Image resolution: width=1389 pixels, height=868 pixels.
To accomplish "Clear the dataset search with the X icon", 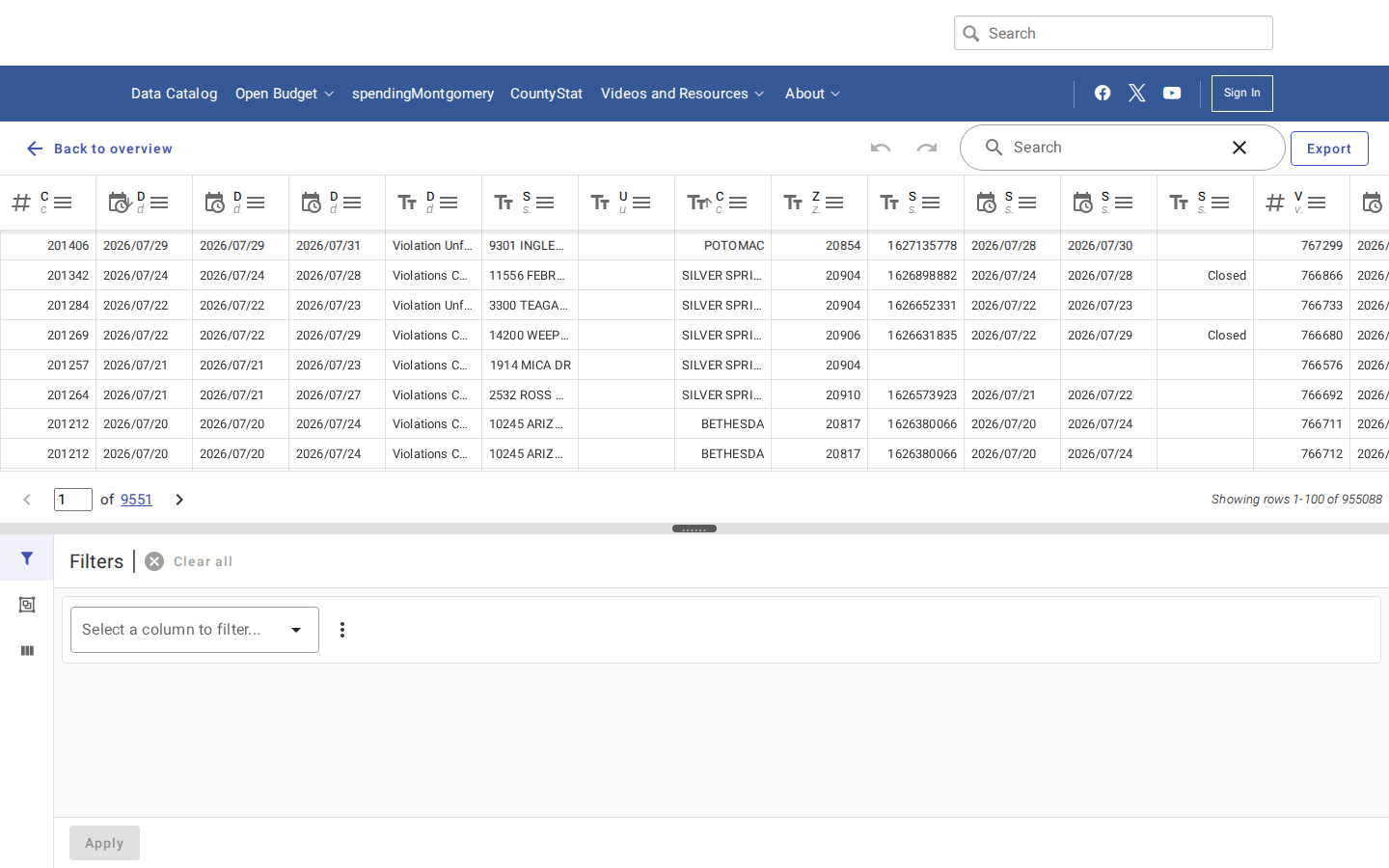I will (1239, 148).
